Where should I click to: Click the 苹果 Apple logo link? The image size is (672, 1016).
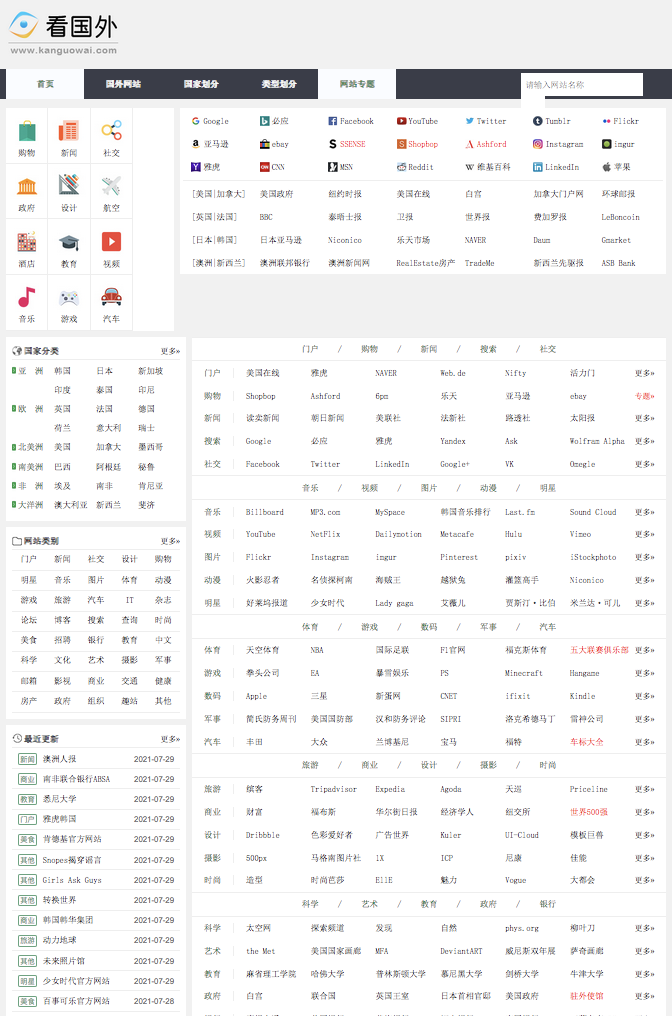pyautogui.click(x=616, y=167)
